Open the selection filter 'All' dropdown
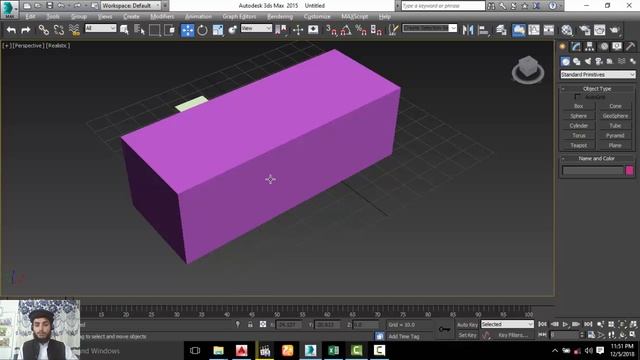Screen dimensions: 640x360 pyautogui.click(x=100, y=28)
